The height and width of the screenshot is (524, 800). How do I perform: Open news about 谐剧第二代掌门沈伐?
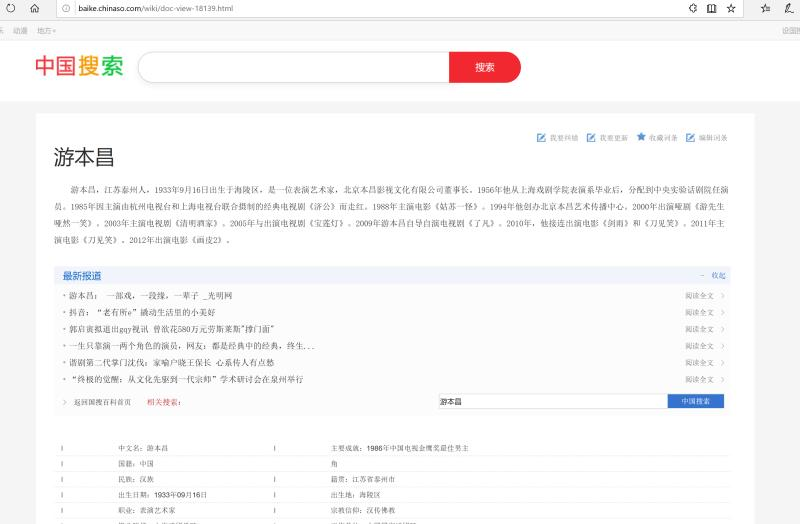(x=171, y=363)
